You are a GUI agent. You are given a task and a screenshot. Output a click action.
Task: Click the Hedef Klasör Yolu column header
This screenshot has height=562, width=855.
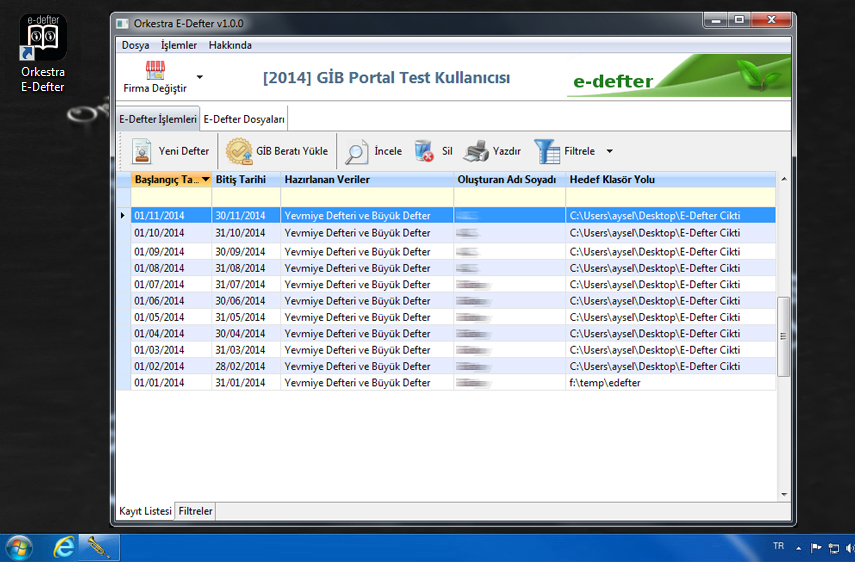tap(612, 179)
